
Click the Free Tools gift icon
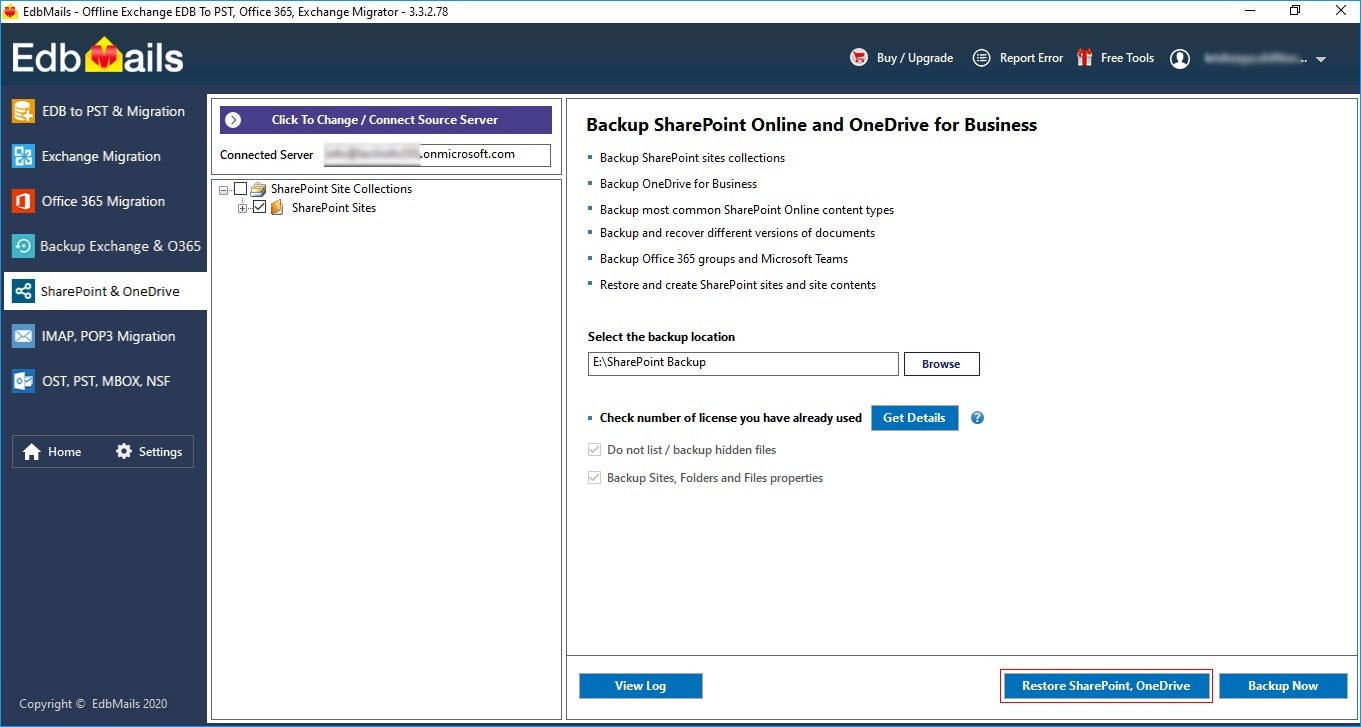1084,58
